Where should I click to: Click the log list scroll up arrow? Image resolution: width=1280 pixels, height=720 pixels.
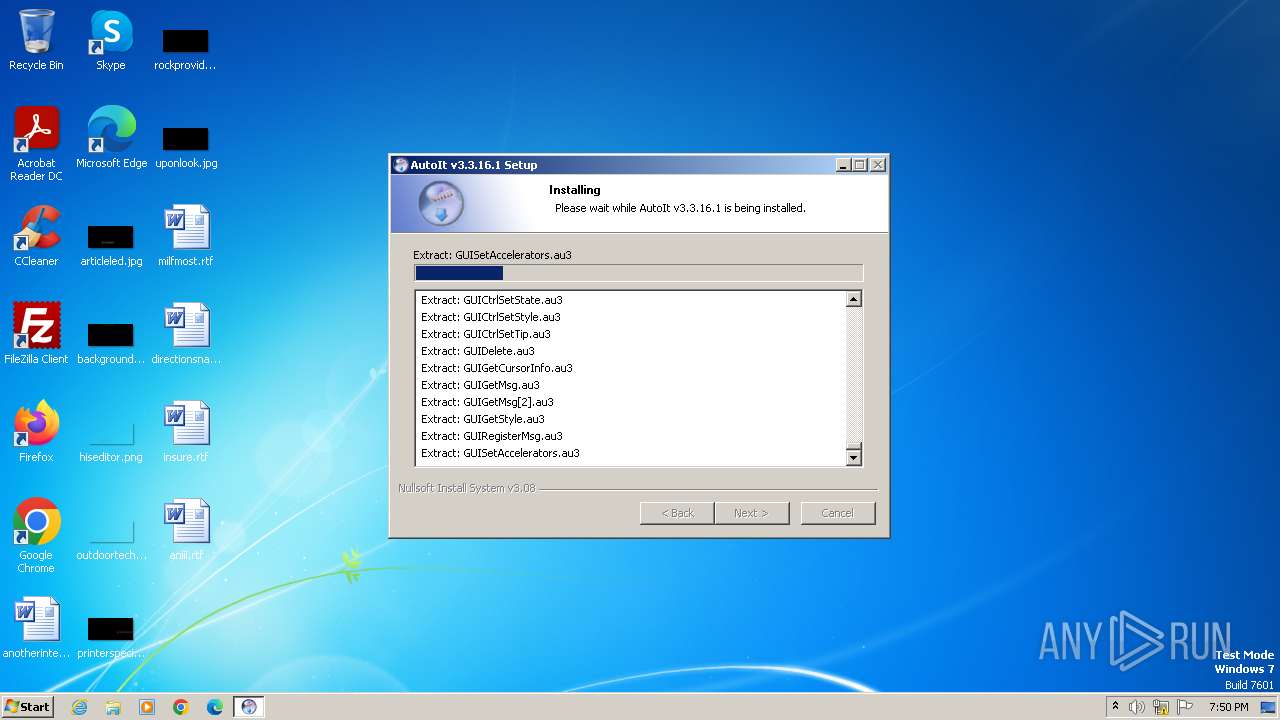point(853,299)
